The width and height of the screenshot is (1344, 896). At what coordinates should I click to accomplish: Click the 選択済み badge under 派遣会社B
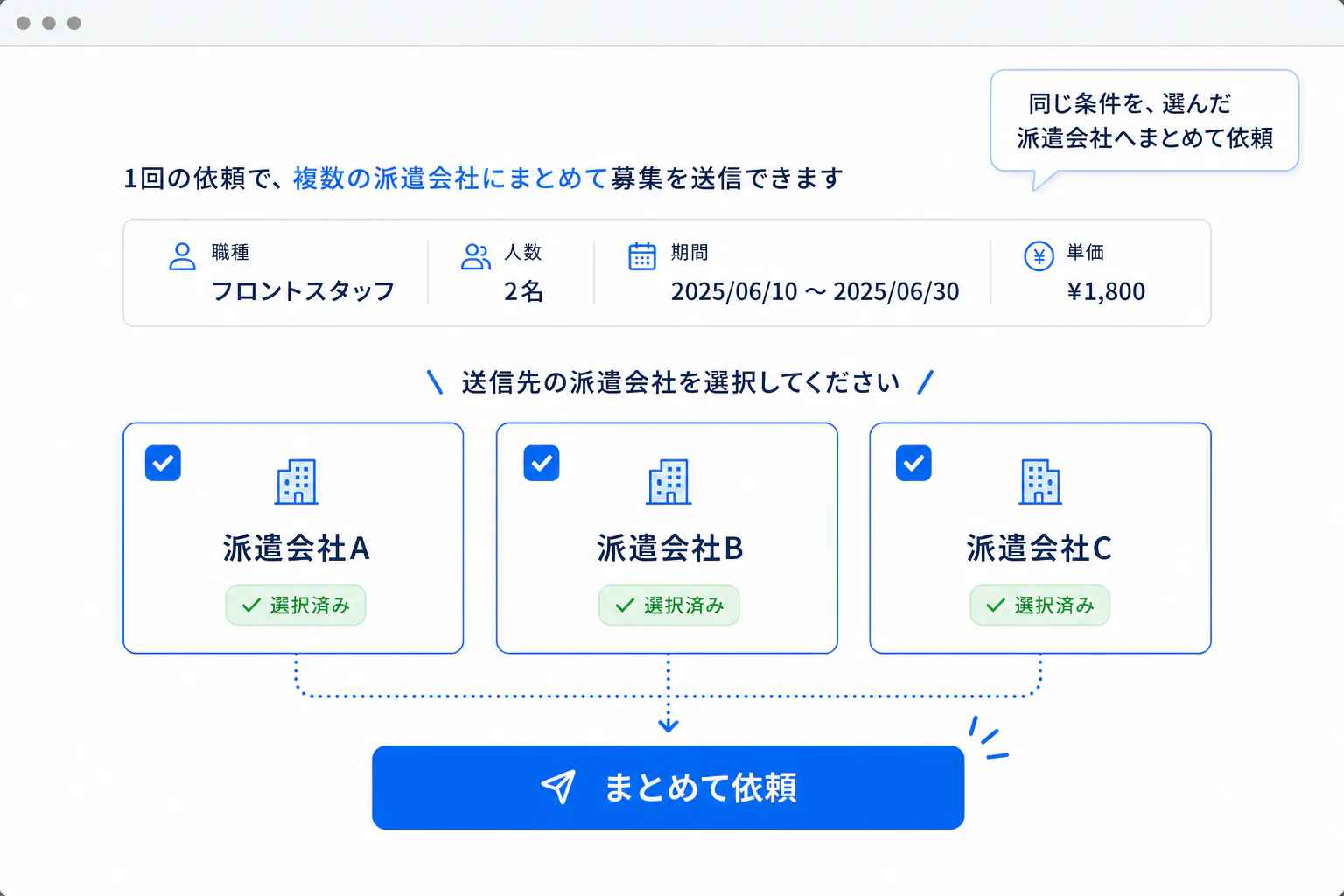pos(669,605)
